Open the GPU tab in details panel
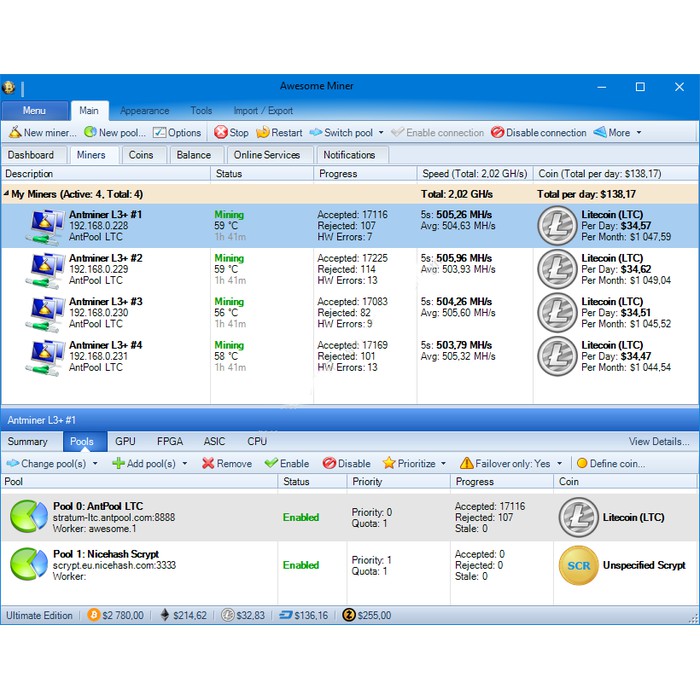Screen dimensions: 700x700 click(125, 441)
